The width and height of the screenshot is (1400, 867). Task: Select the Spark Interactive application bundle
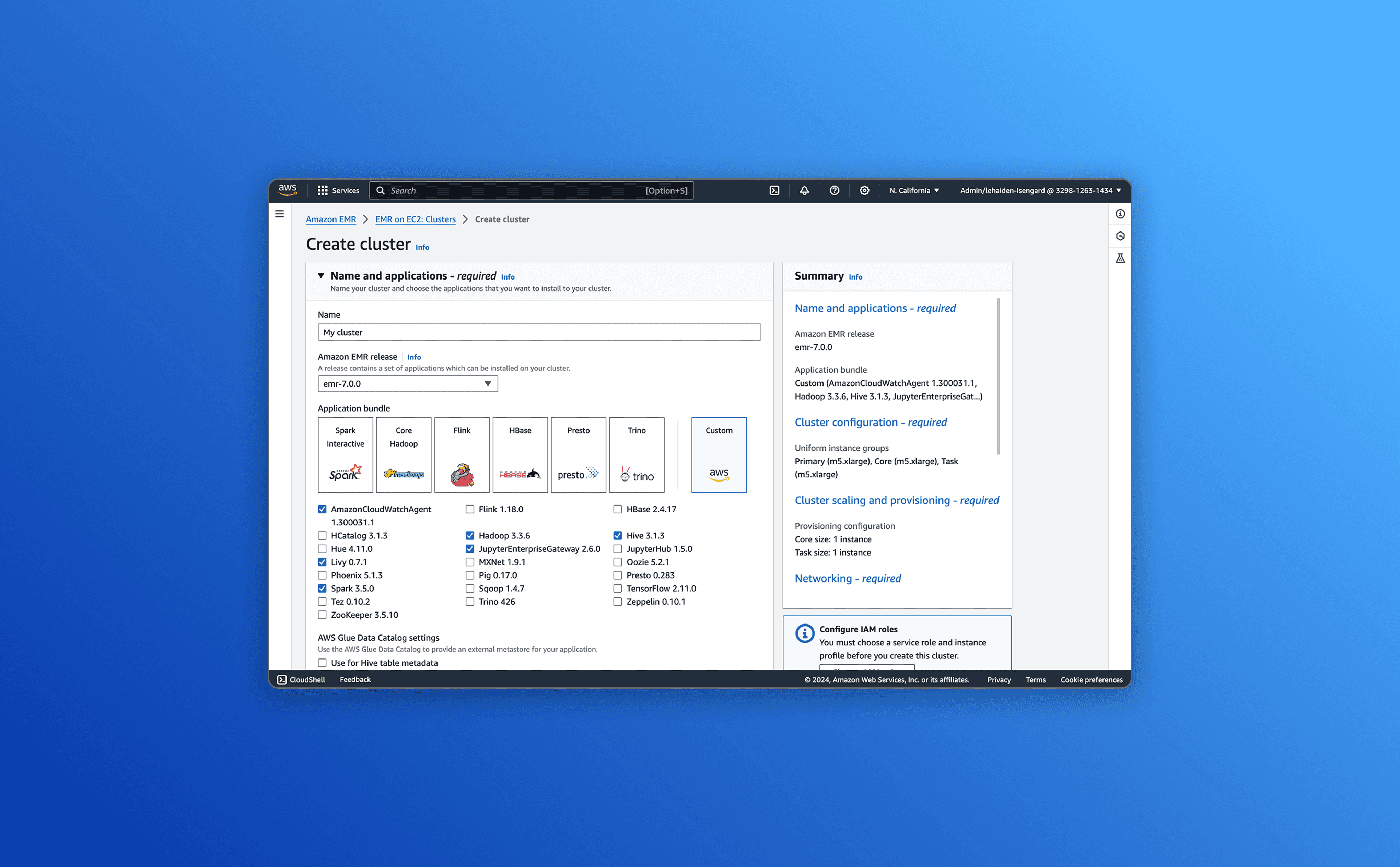click(345, 455)
